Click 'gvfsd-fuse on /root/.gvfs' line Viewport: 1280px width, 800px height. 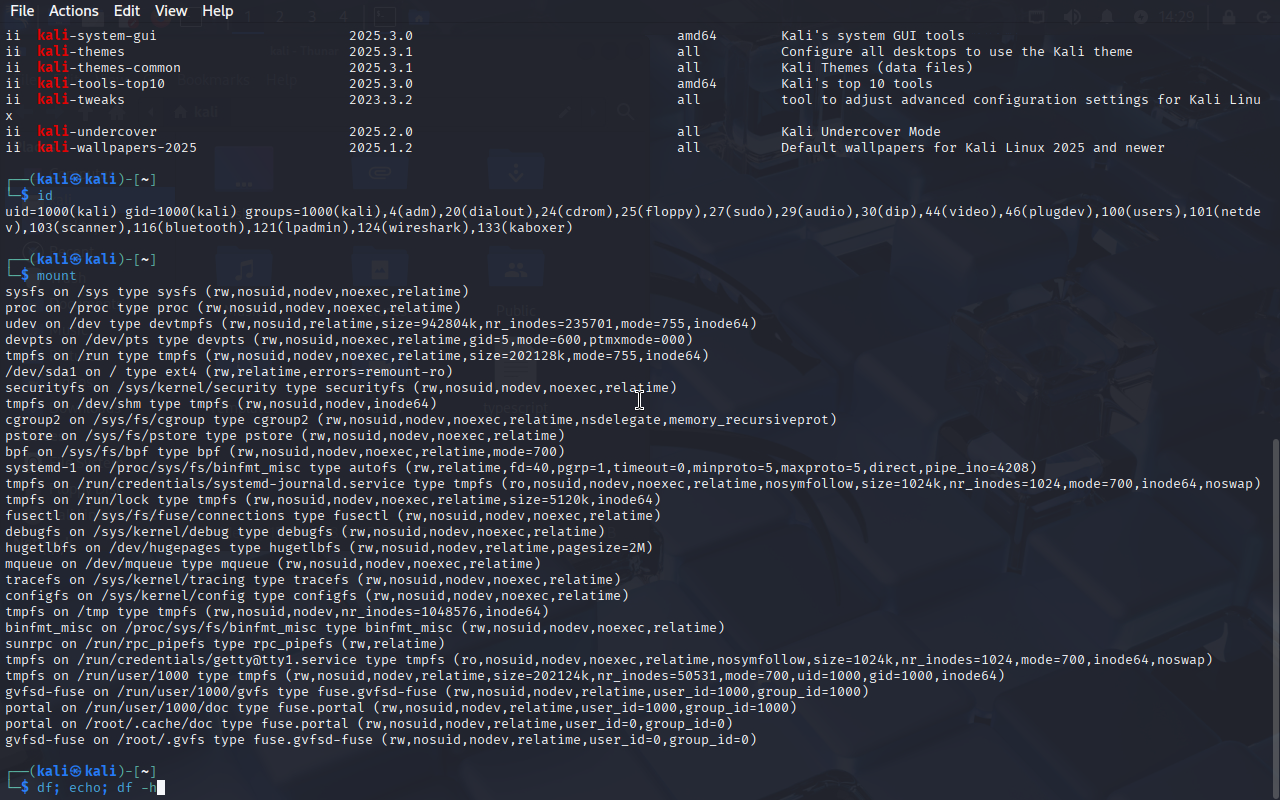[x=381, y=740]
